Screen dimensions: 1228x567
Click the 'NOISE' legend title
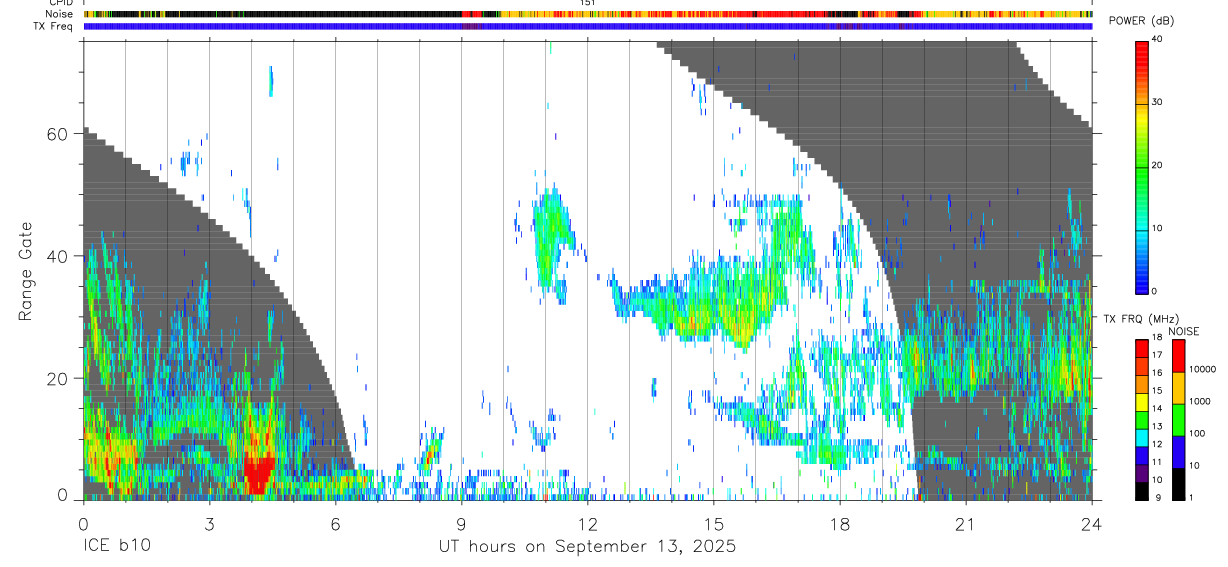[x=1182, y=331]
